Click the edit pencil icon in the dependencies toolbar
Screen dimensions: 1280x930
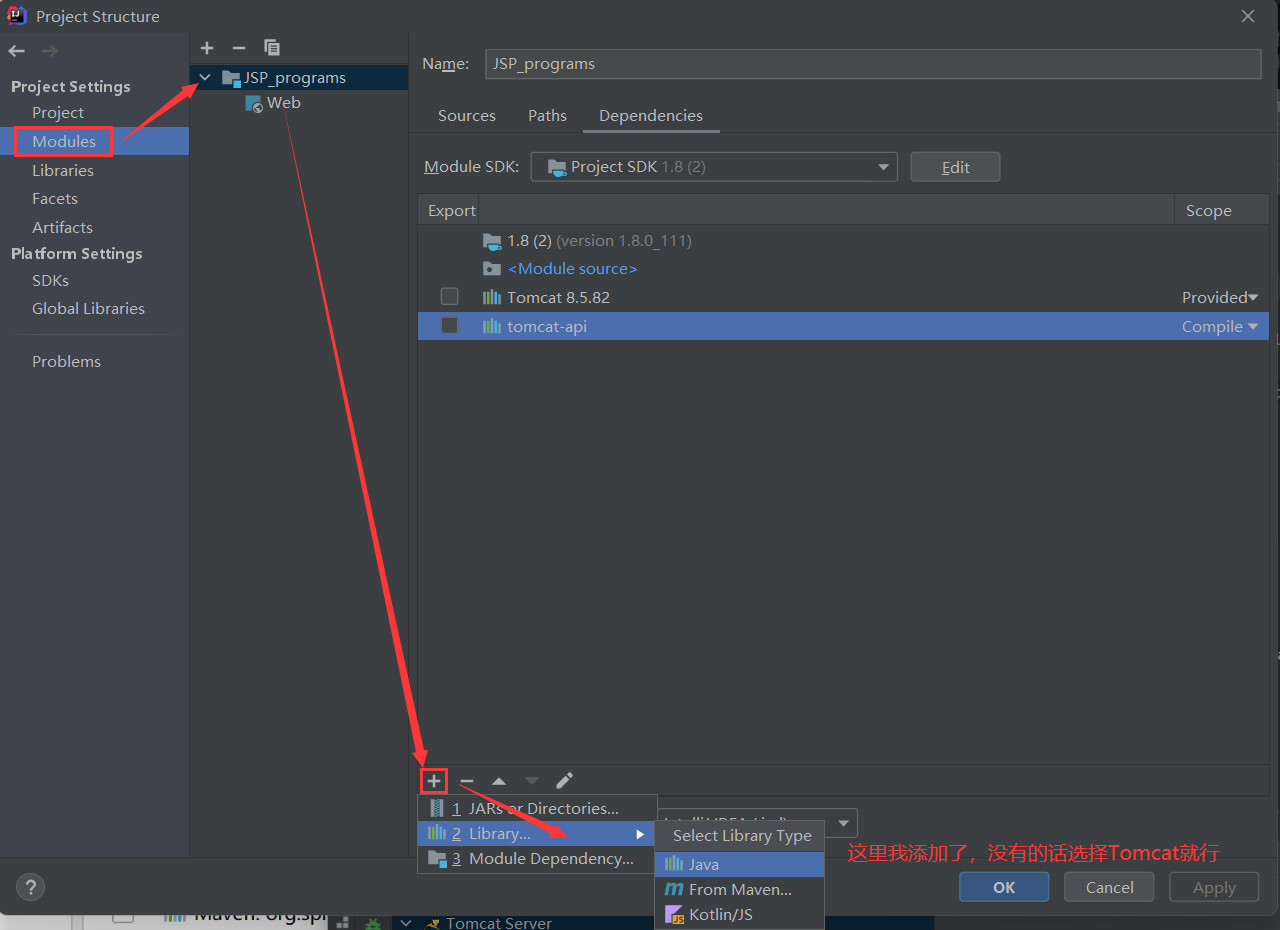[564, 781]
